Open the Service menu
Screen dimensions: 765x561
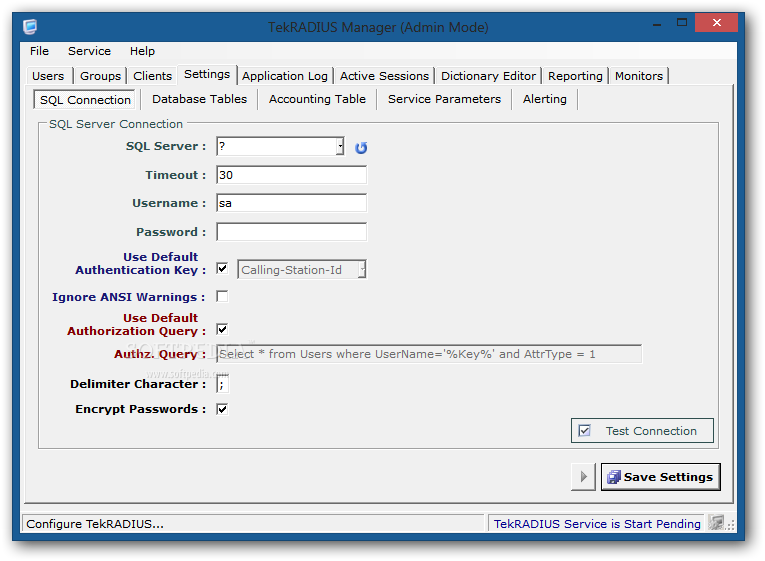click(x=89, y=51)
